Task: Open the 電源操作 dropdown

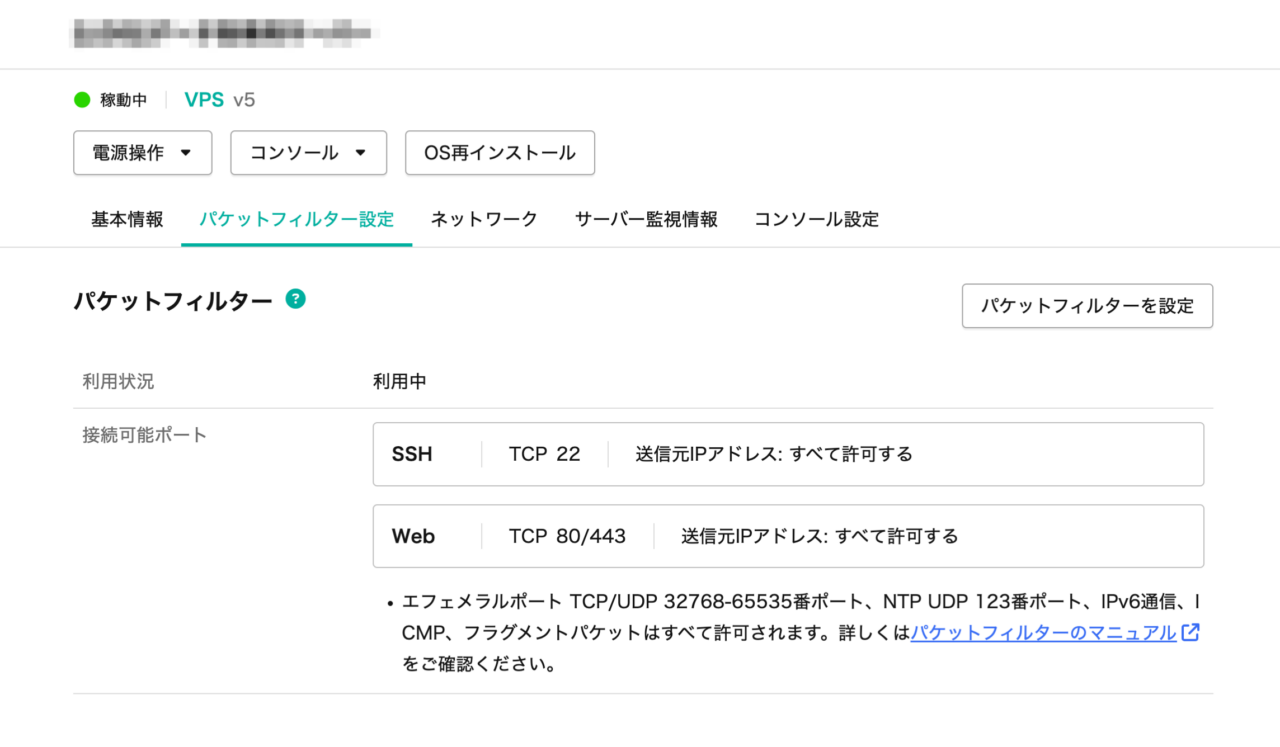Action: 142,153
